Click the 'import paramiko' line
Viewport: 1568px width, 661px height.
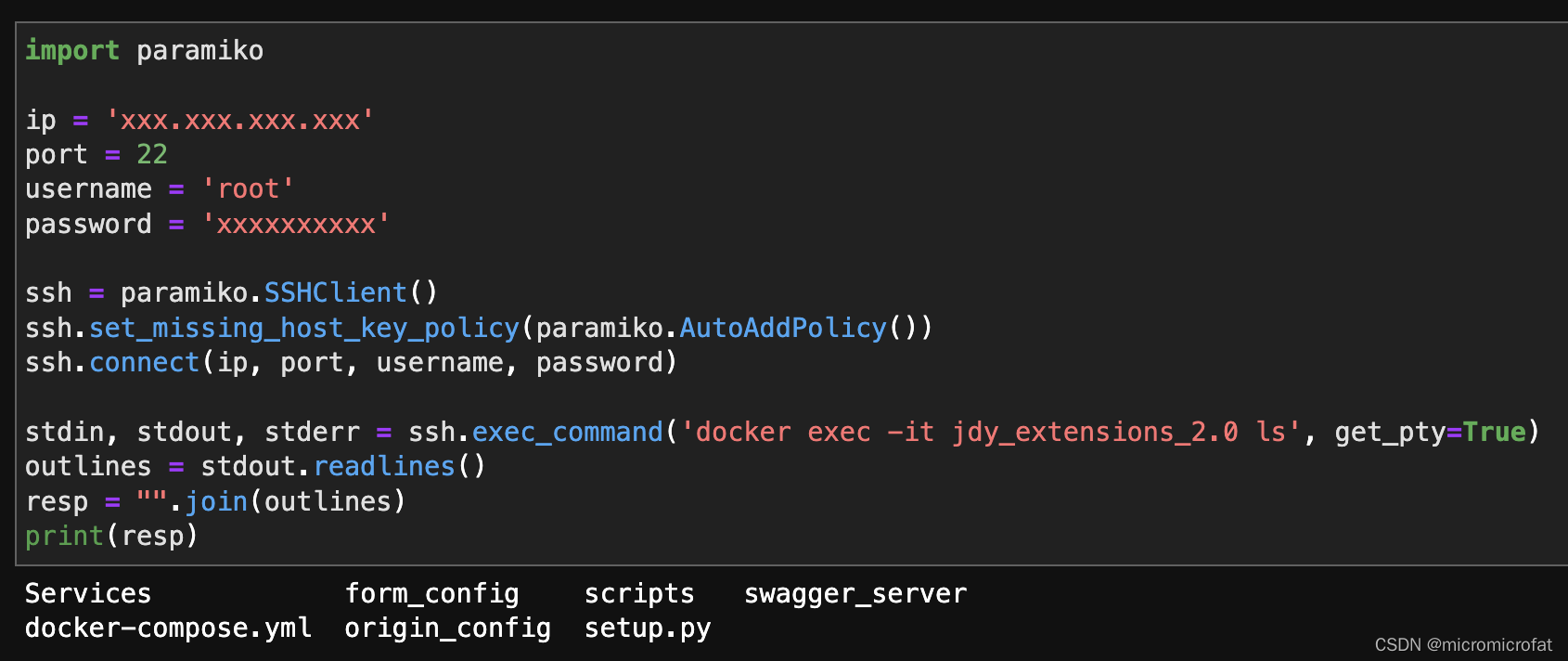click(x=144, y=50)
